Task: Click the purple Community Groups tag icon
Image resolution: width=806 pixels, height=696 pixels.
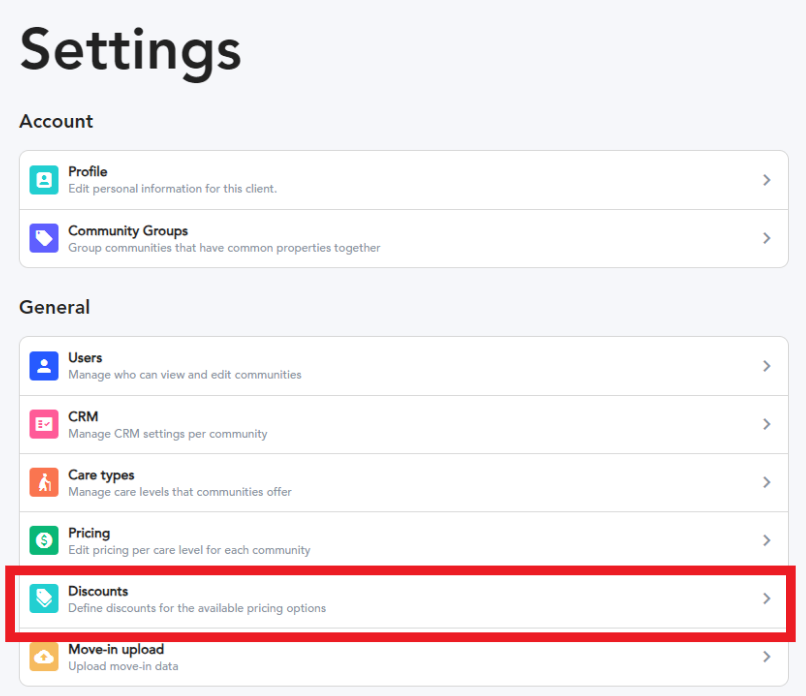Action: coord(44,238)
